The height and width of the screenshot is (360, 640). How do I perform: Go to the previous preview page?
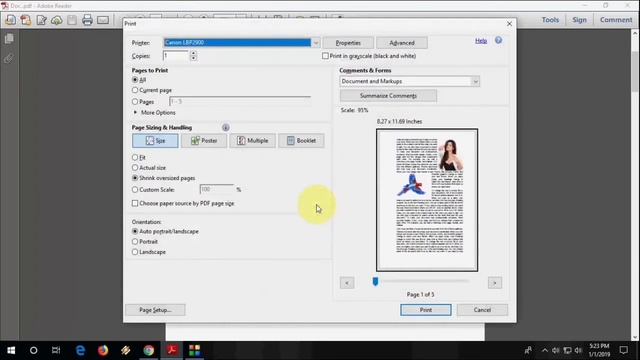click(347, 282)
